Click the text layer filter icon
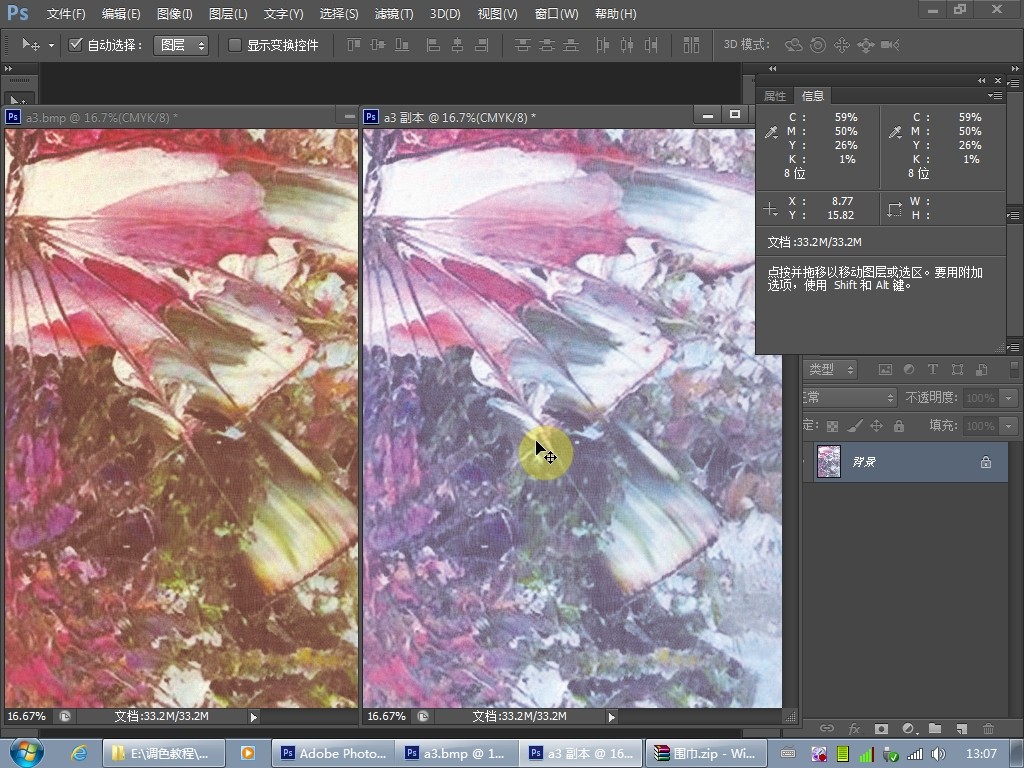The image size is (1024, 768). tap(933, 370)
